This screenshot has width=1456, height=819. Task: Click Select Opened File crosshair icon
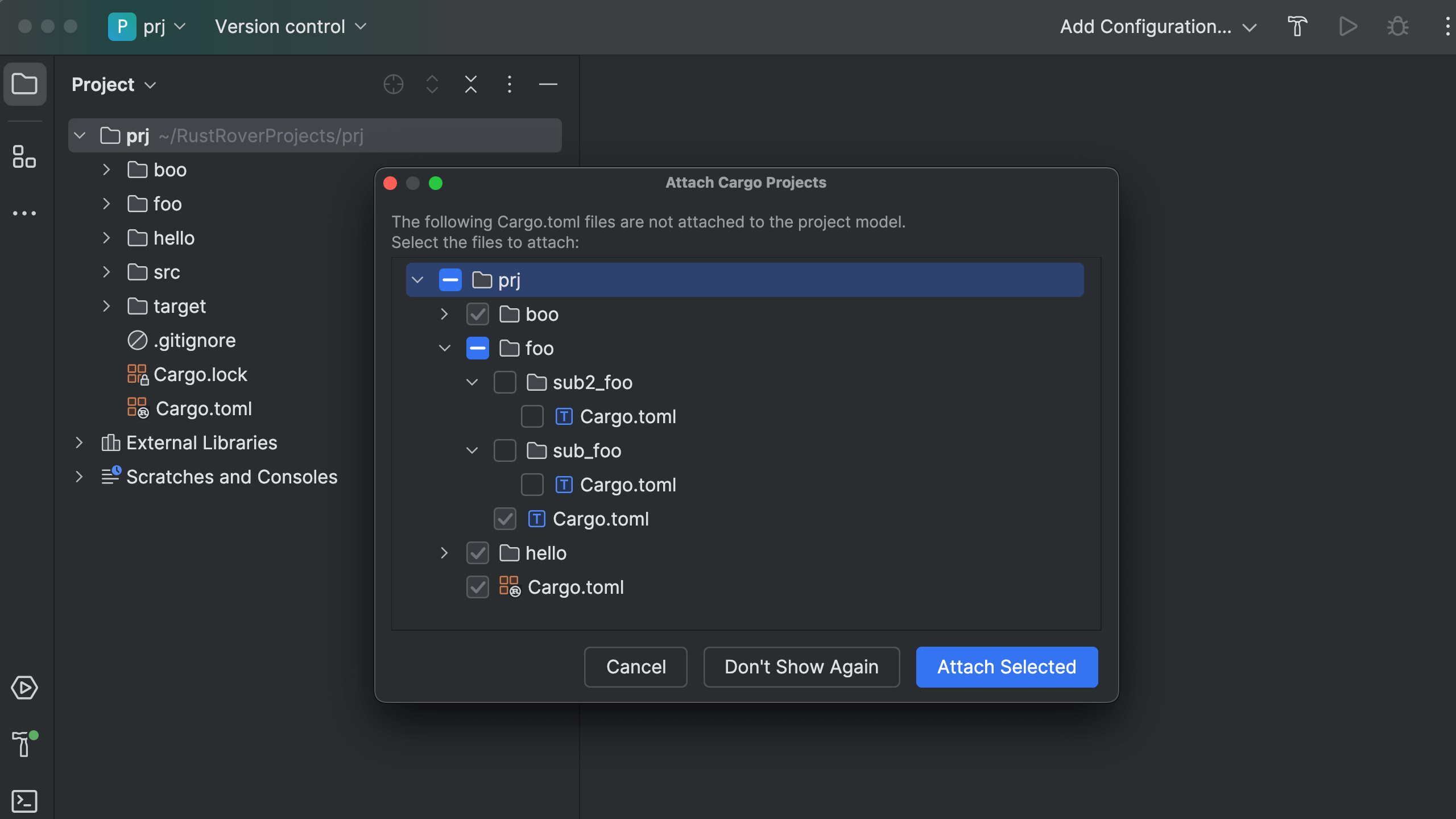[x=393, y=85]
